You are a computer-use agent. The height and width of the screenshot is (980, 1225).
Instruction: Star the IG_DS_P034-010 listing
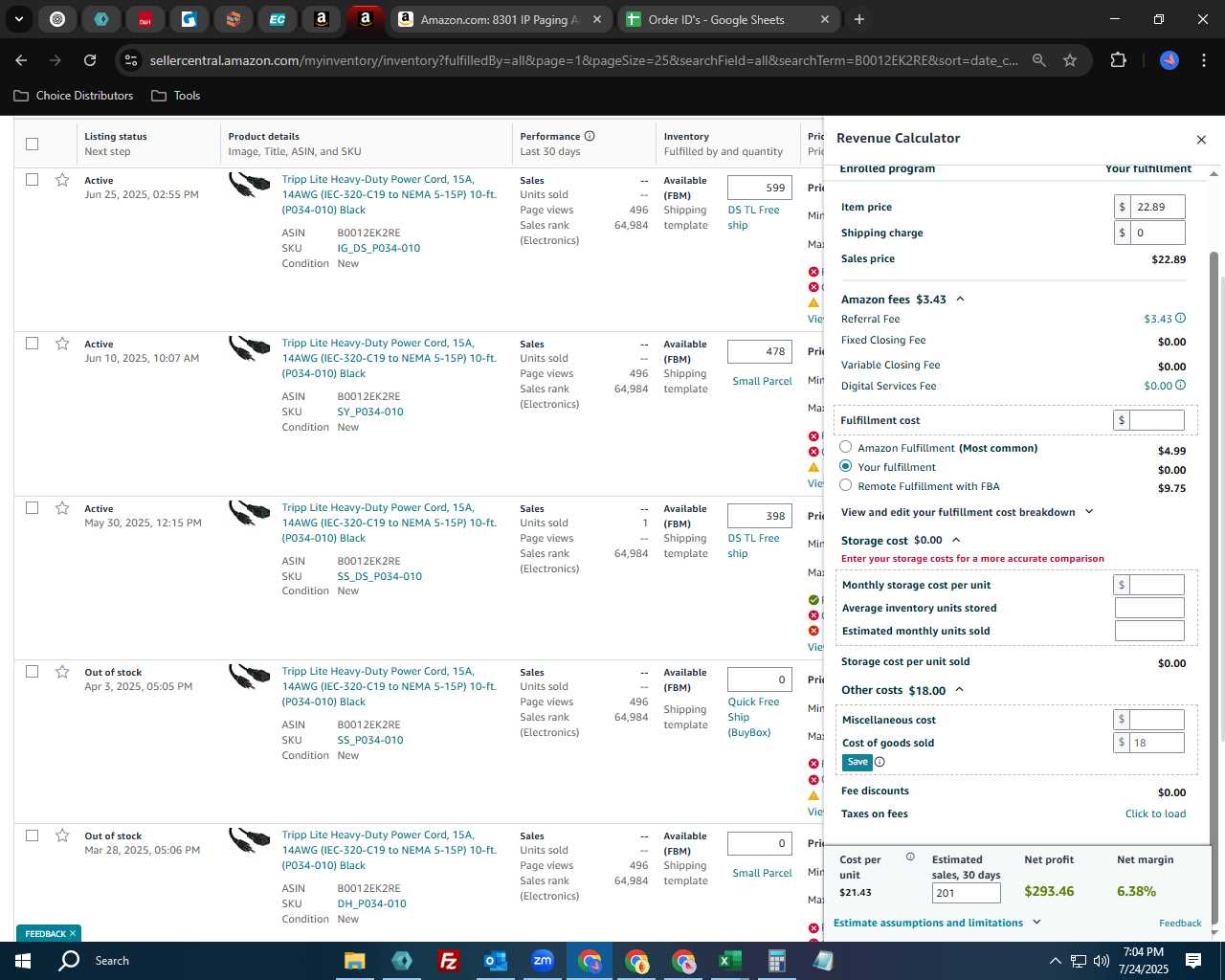pos(62,180)
